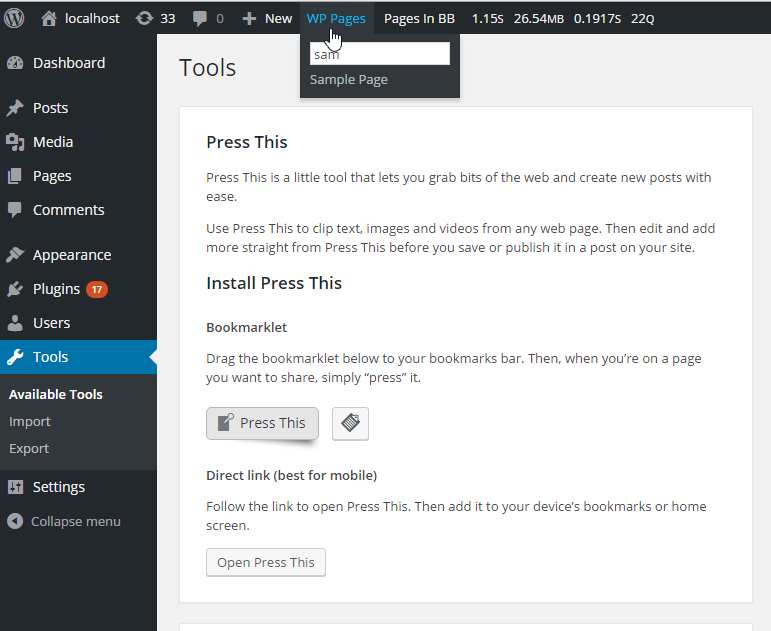Click the Appearance paintbrush icon

[15, 255]
